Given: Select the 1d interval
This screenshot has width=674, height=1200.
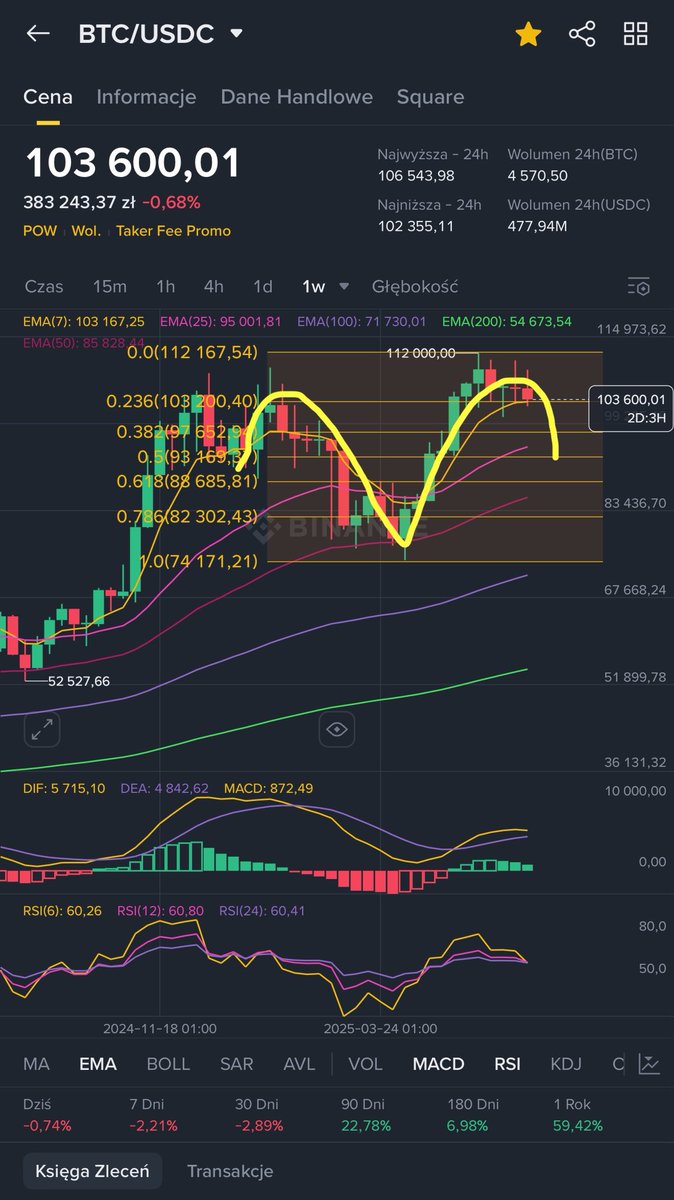Looking at the screenshot, I should 263,286.
